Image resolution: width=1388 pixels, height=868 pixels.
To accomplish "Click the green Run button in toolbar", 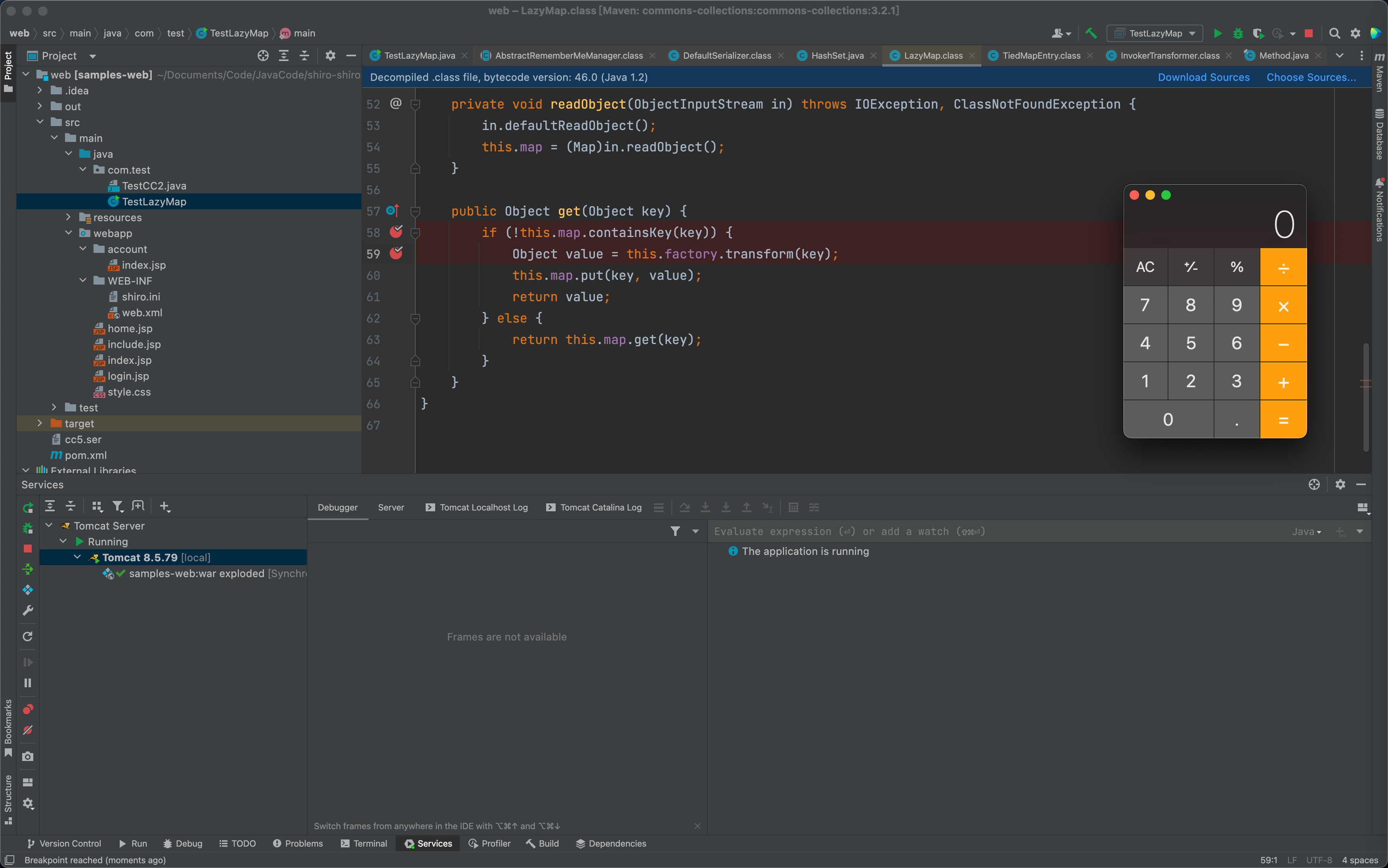I will coord(1217,33).
